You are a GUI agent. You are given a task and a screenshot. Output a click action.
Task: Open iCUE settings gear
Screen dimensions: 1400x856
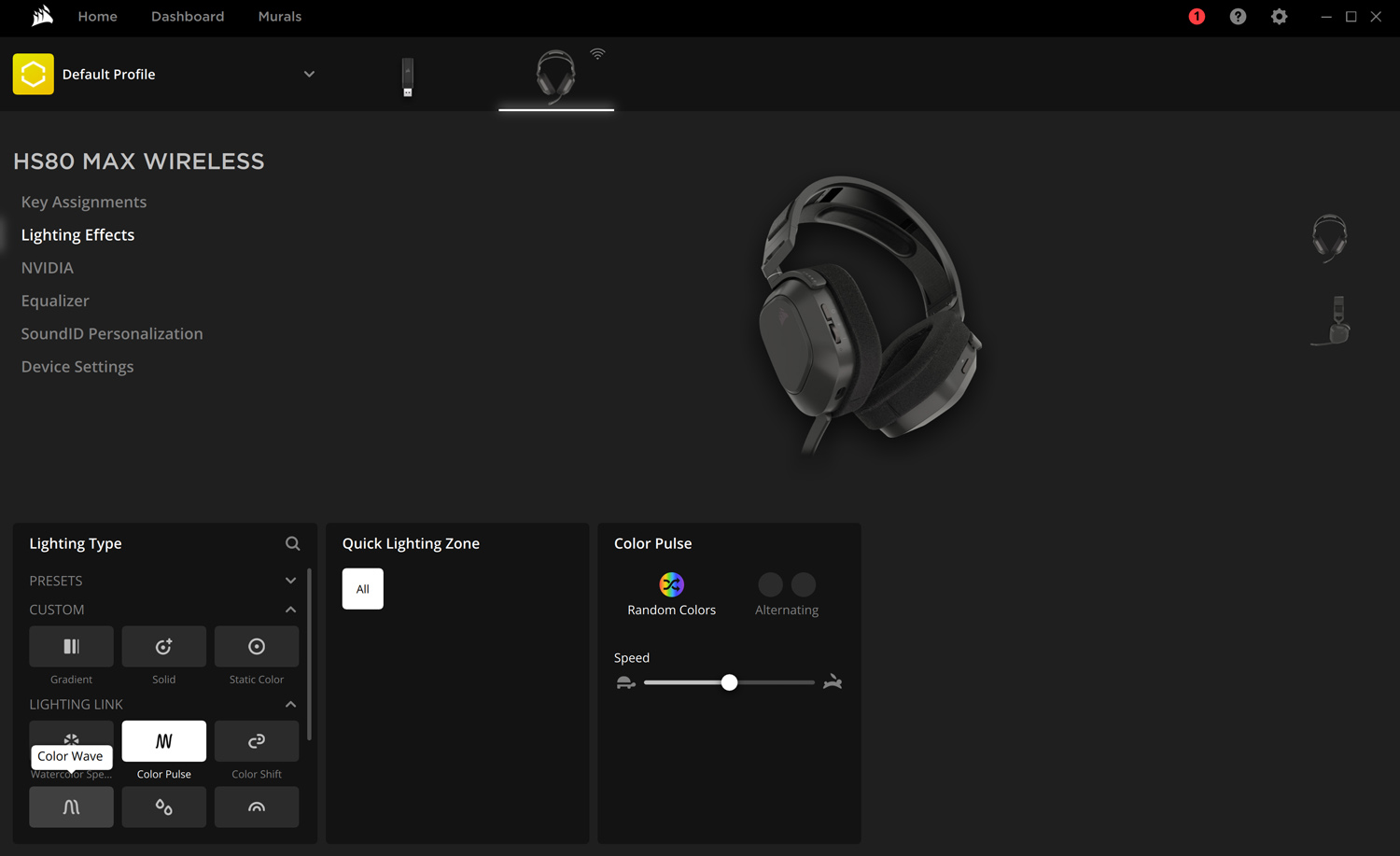(x=1279, y=17)
